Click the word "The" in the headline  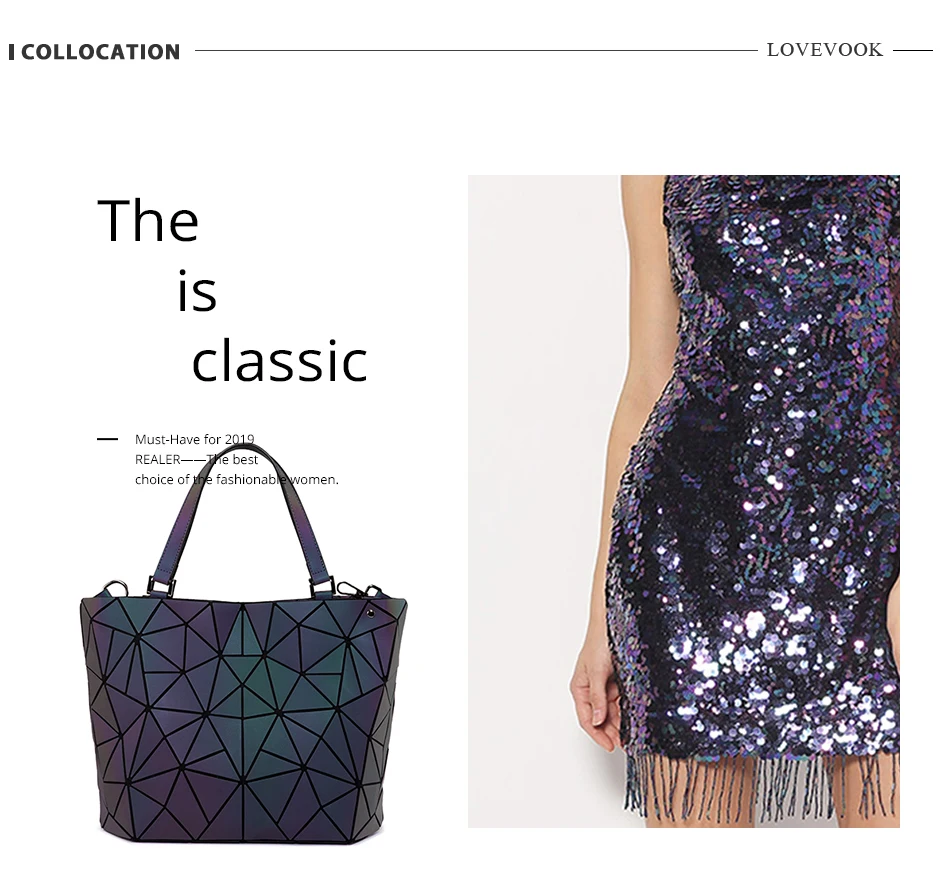pyautogui.click(x=148, y=221)
